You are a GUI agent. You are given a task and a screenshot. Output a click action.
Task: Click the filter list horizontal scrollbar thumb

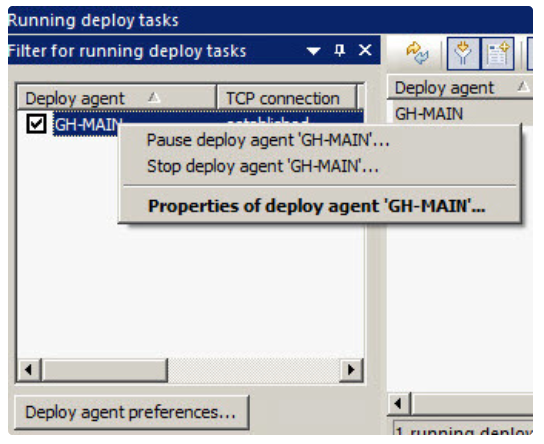point(104,370)
